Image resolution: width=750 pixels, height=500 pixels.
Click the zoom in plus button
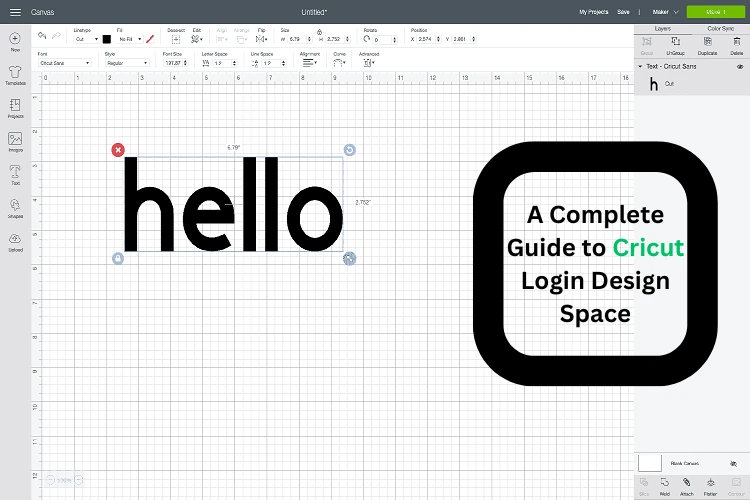[x=79, y=480]
